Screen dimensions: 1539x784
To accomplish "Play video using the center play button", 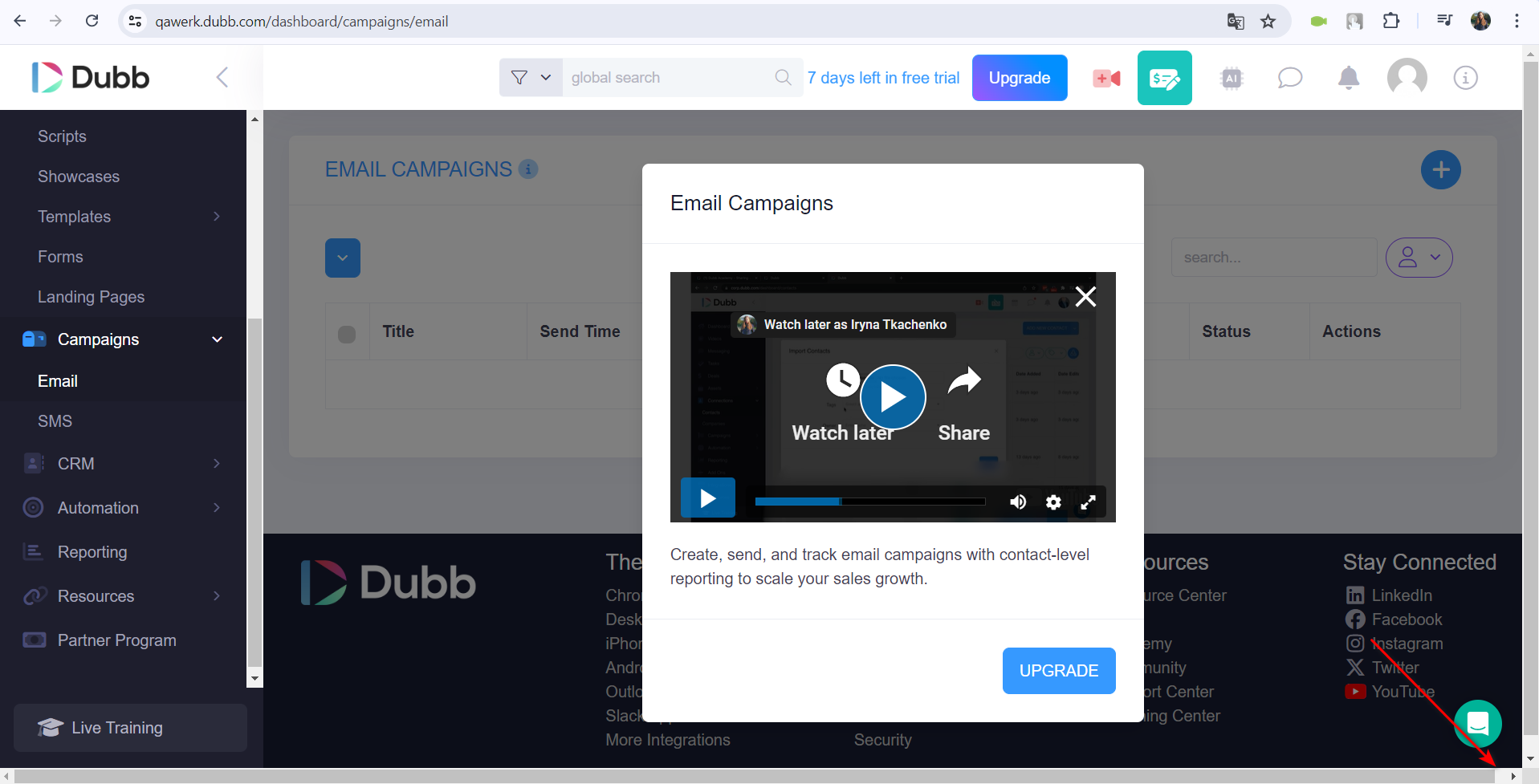I will pyautogui.click(x=893, y=396).
